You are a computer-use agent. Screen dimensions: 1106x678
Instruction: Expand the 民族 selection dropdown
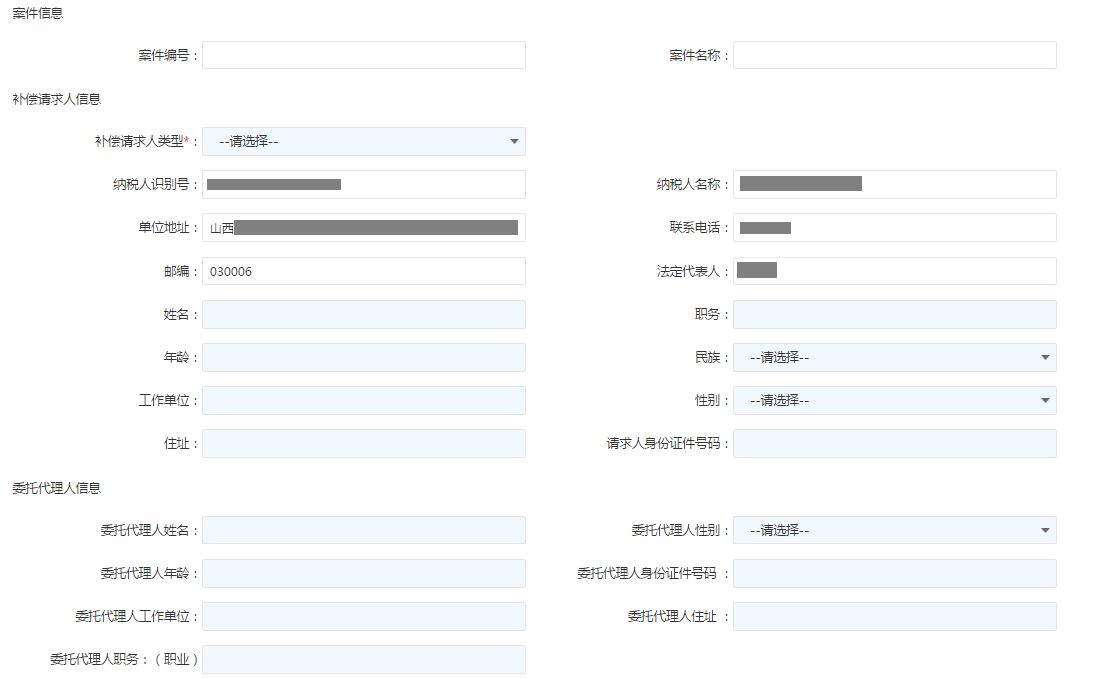(x=894, y=357)
